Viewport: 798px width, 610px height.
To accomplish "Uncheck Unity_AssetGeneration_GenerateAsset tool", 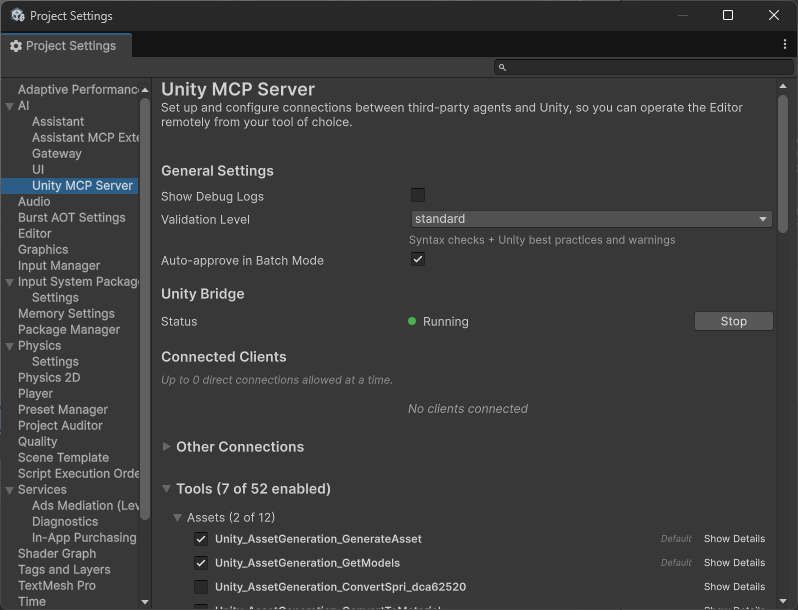I will tap(201, 539).
